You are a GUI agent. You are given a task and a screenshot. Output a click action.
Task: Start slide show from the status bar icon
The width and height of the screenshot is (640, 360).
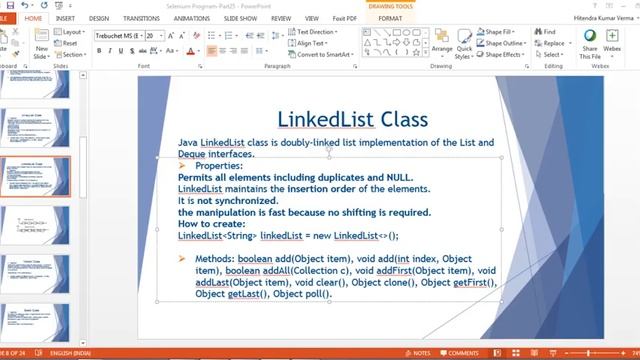(x=553, y=353)
